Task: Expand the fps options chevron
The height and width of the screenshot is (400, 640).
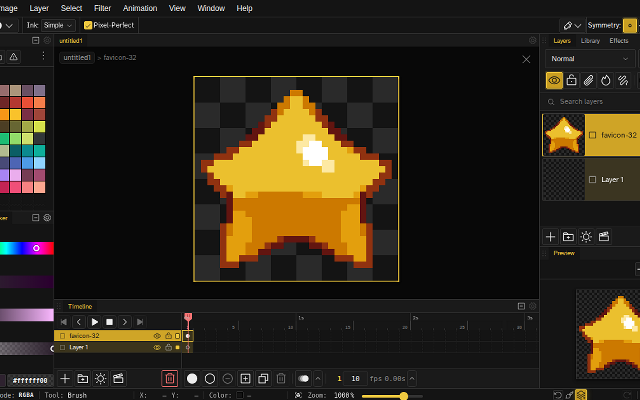Action: (412, 379)
